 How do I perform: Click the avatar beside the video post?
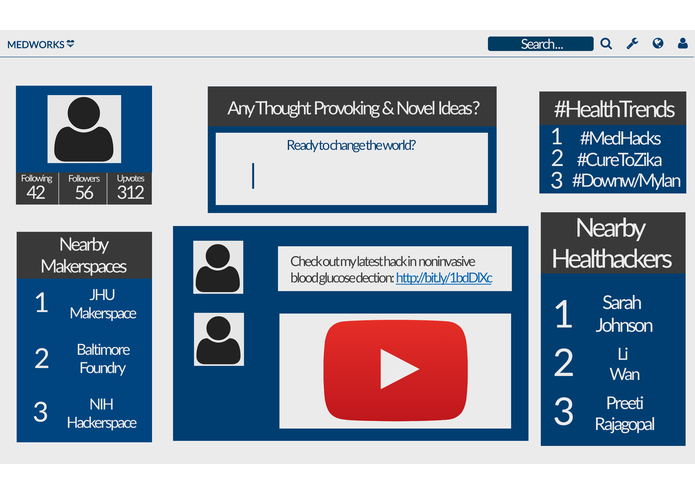219,339
